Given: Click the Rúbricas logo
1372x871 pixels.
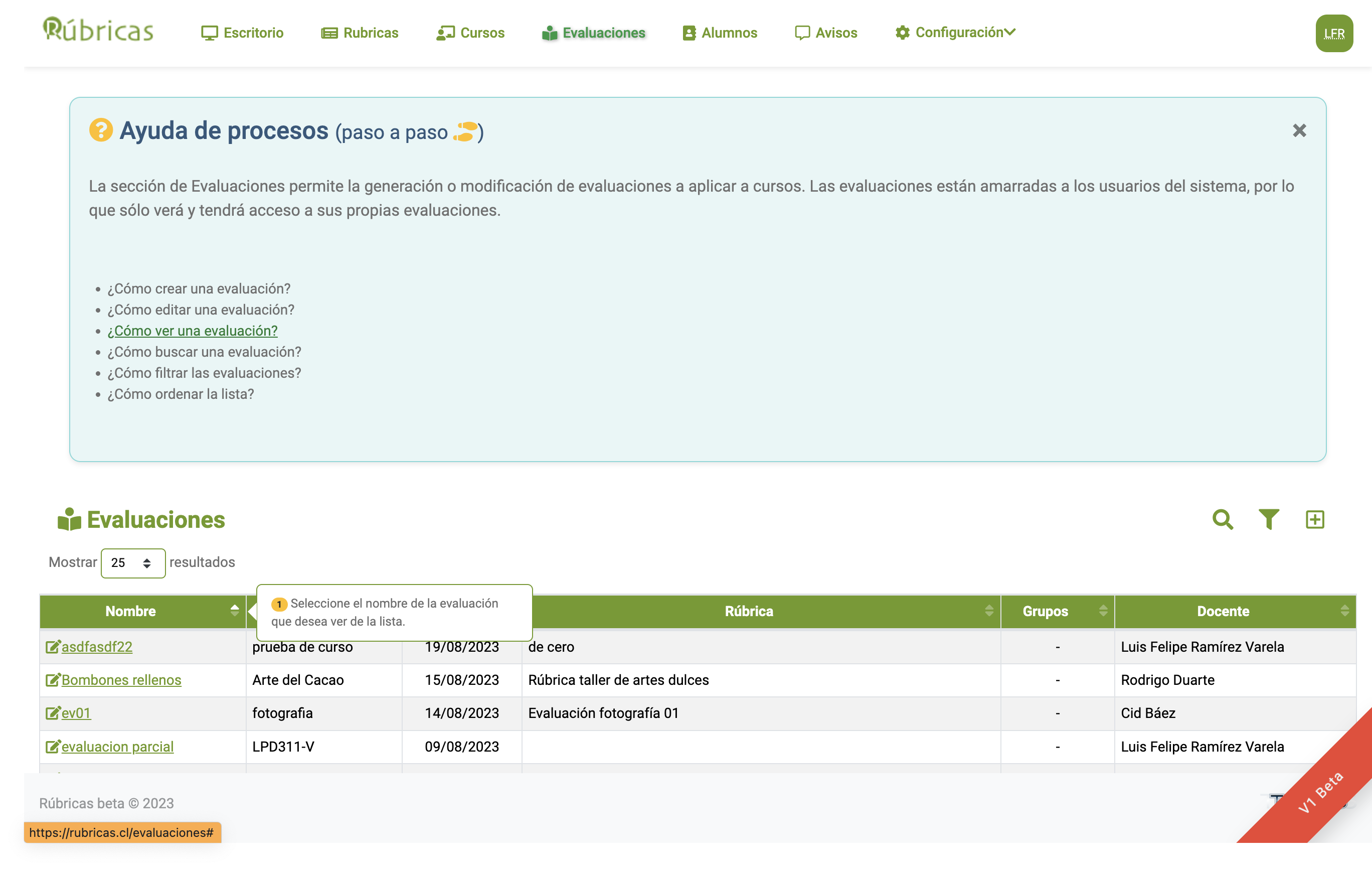Looking at the screenshot, I should 98,30.
